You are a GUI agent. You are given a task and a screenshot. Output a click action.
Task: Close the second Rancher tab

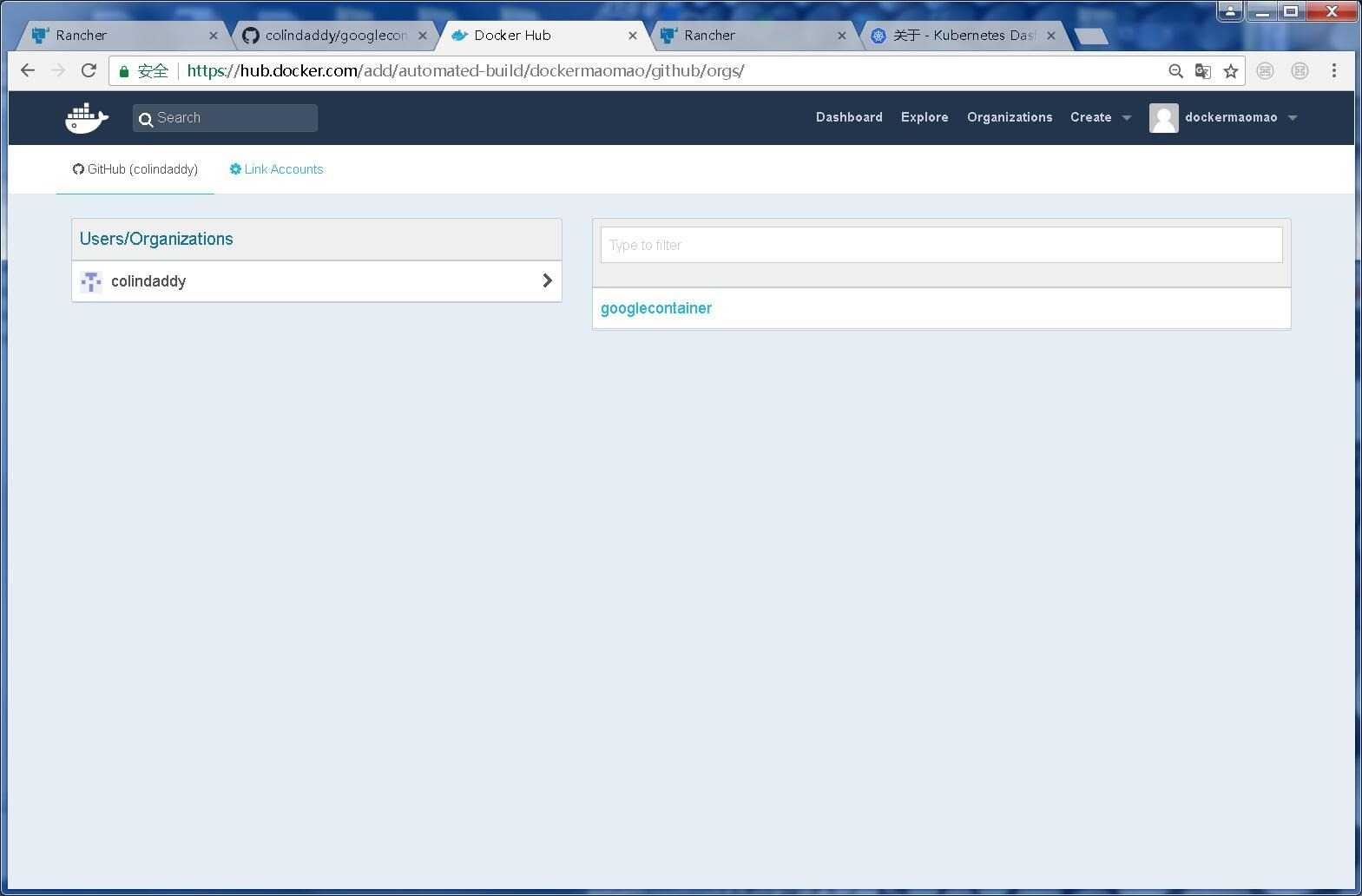coord(841,36)
